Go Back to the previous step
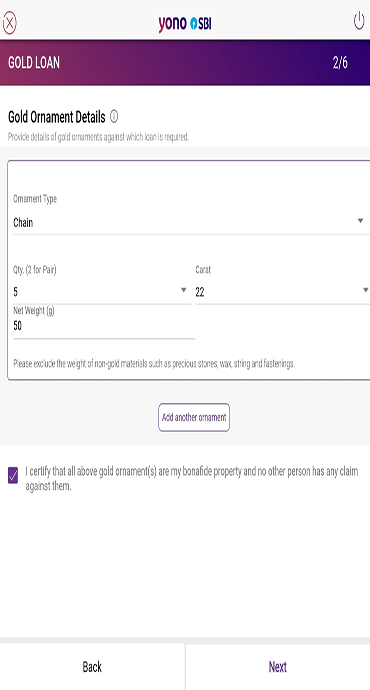370x690 pixels. coord(92,667)
